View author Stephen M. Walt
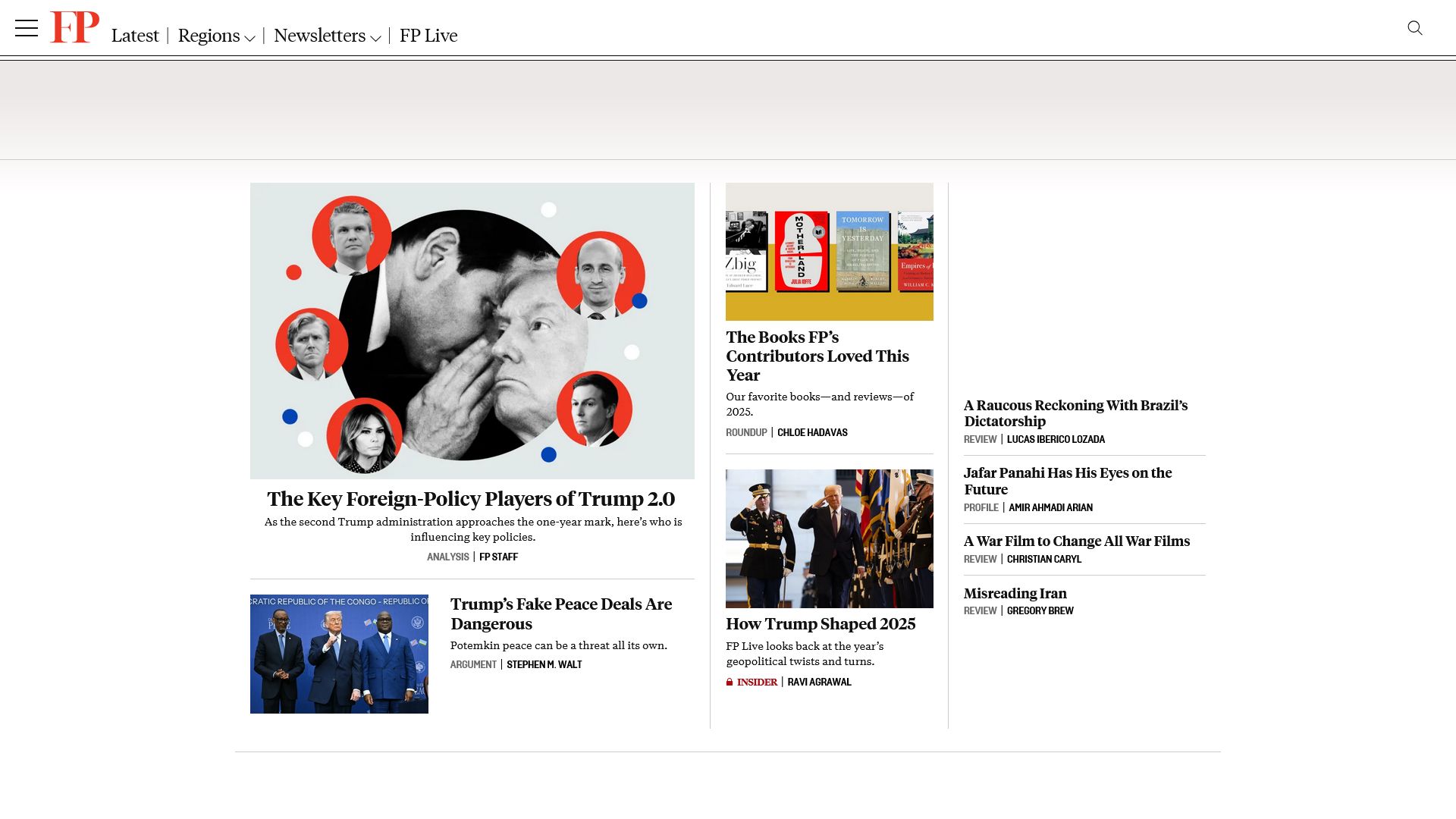Viewport: 1456px width, 819px height. 544,664
